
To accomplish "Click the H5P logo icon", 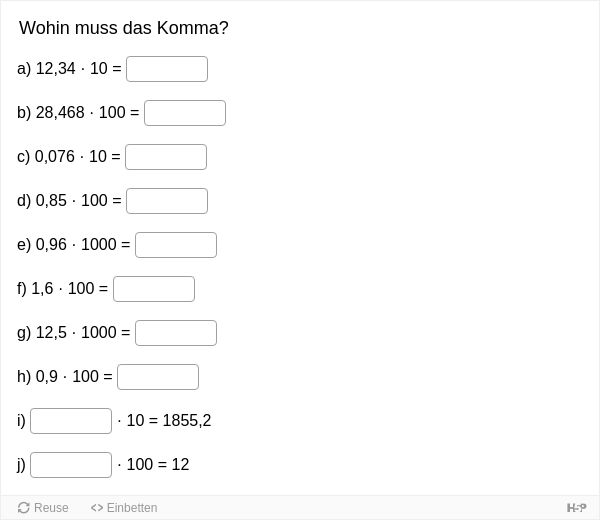I will coord(576,508).
